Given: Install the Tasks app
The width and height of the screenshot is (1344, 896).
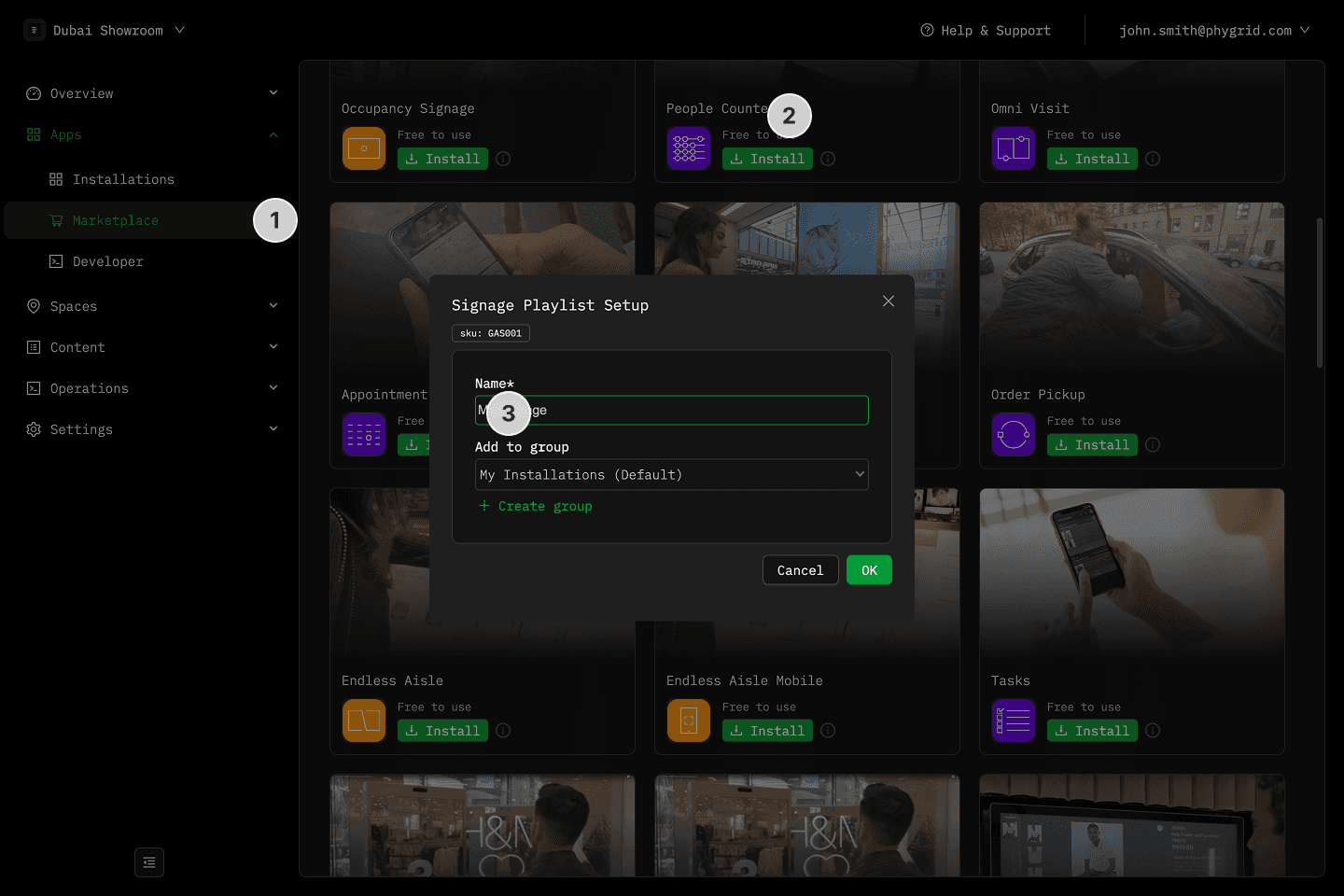Looking at the screenshot, I should pos(1092,730).
